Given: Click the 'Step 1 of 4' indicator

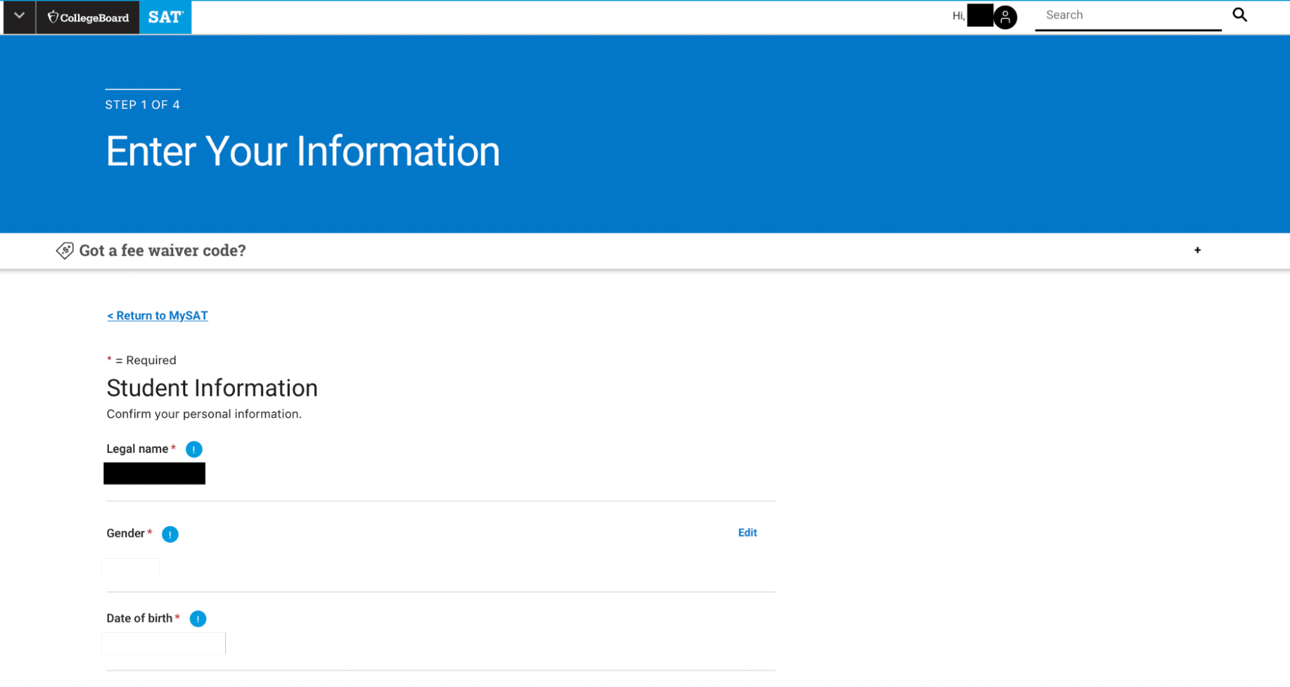Looking at the screenshot, I should pos(142,104).
